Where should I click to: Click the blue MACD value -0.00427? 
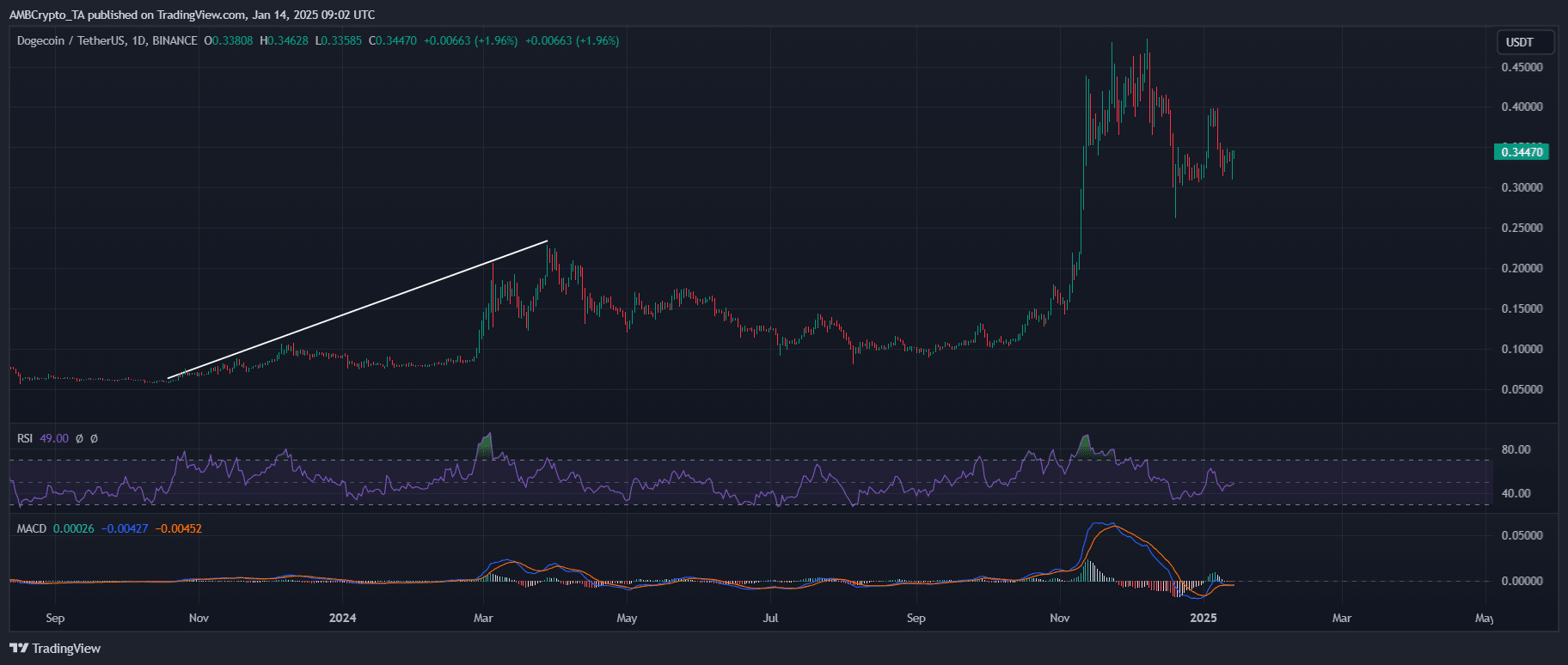coord(125,528)
